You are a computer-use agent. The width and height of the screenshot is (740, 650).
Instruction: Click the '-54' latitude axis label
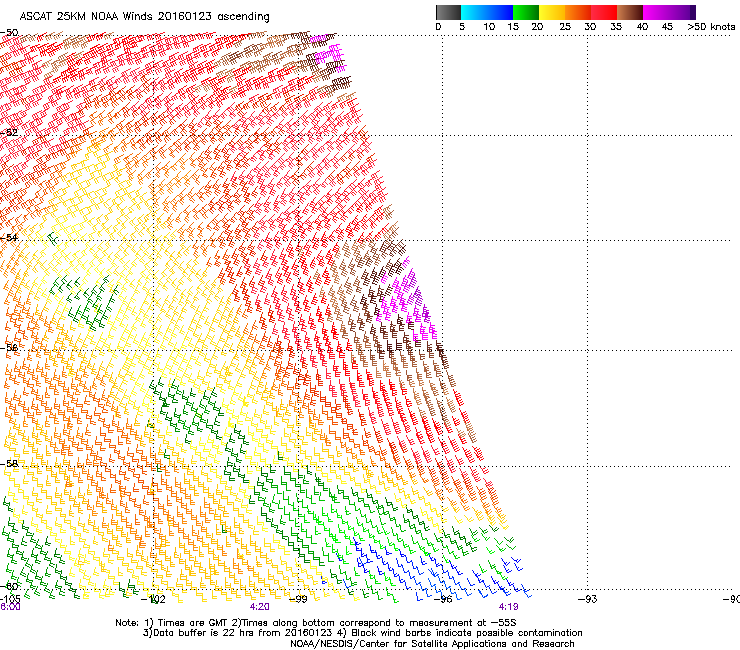tap(9, 237)
